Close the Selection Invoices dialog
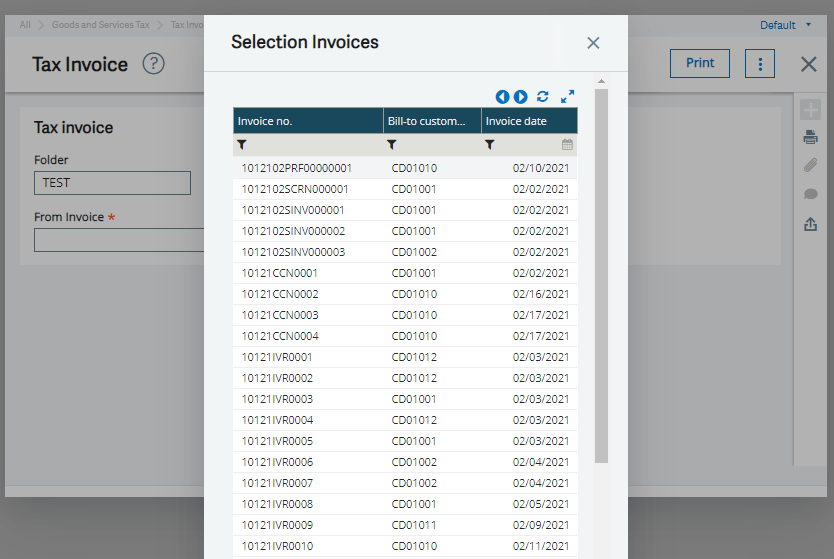The width and height of the screenshot is (834, 559). pos(593,43)
